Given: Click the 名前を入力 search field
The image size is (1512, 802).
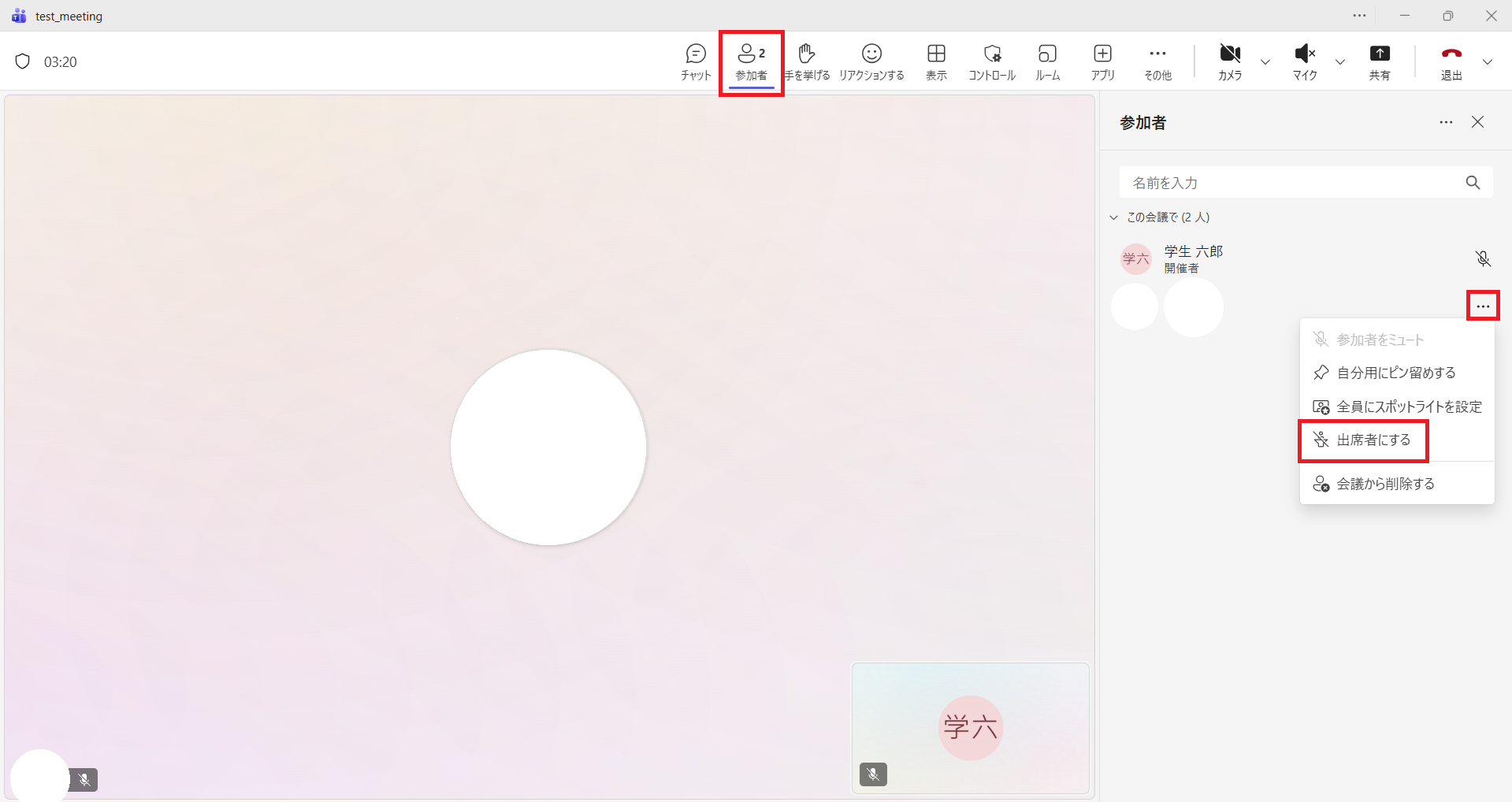Looking at the screenshot, I should point(1292,183).
